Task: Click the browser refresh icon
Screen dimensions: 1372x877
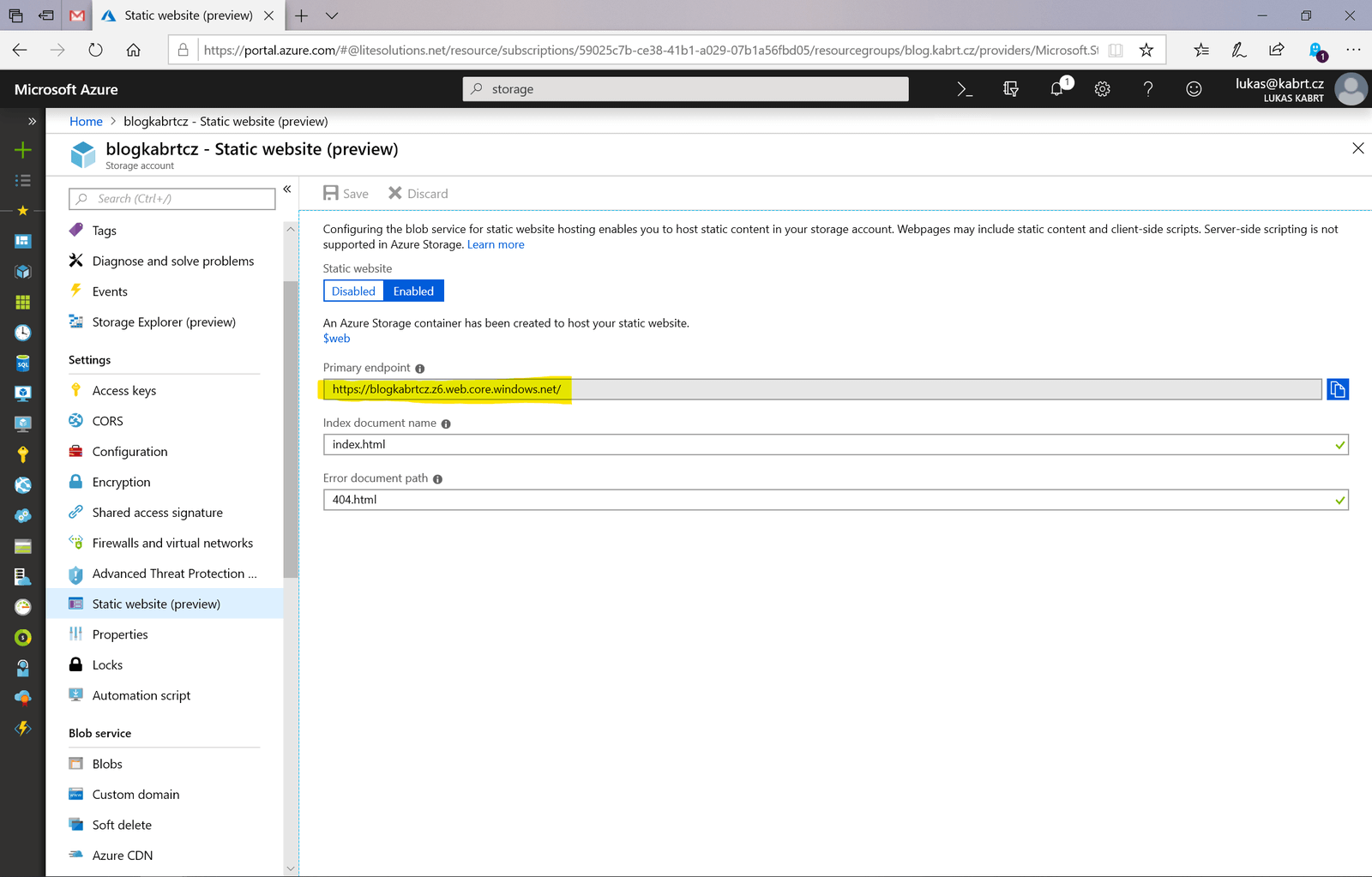Action: tap(95, 50)
